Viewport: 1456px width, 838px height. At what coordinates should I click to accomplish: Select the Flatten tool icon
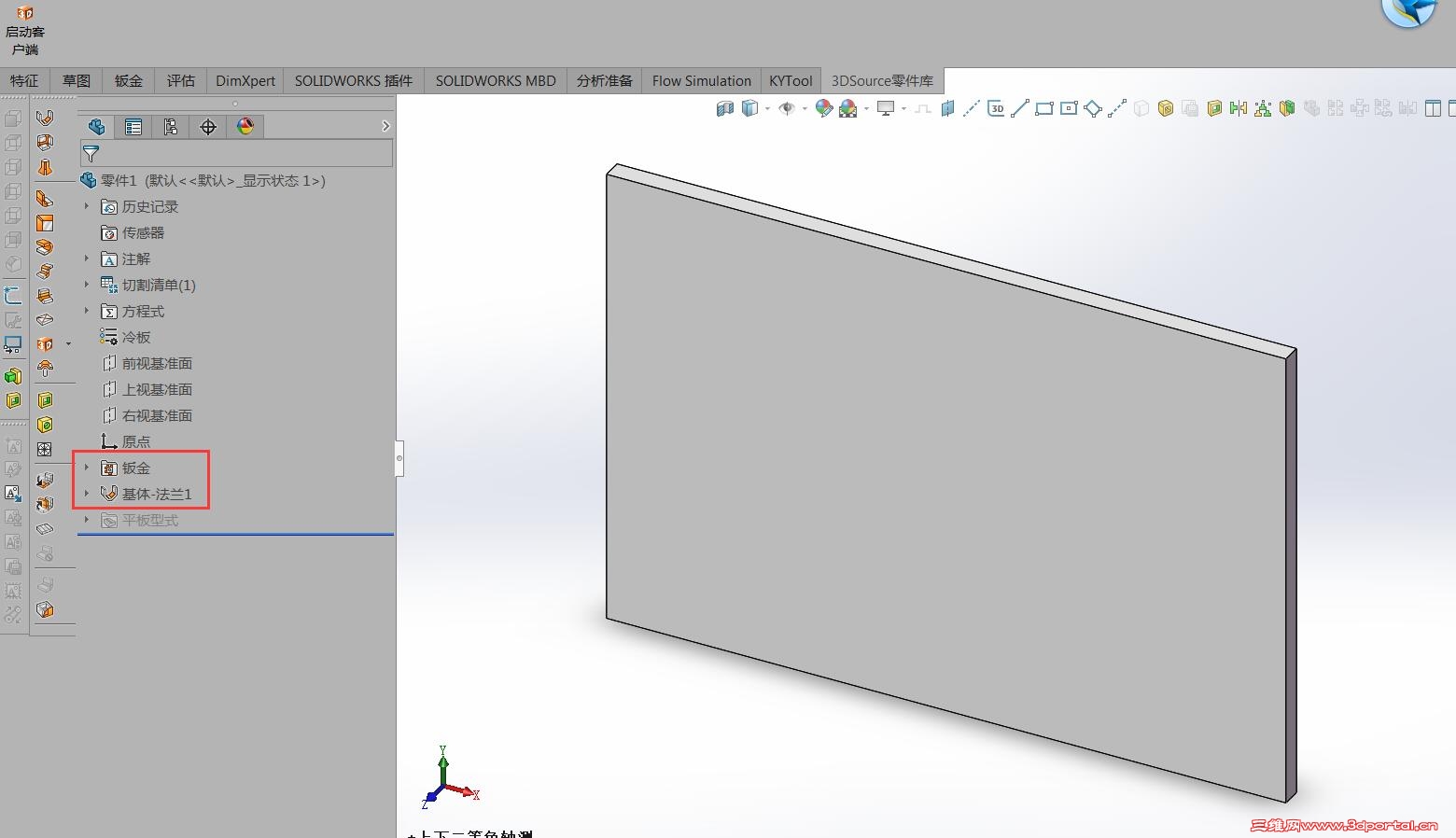[45, 528]
